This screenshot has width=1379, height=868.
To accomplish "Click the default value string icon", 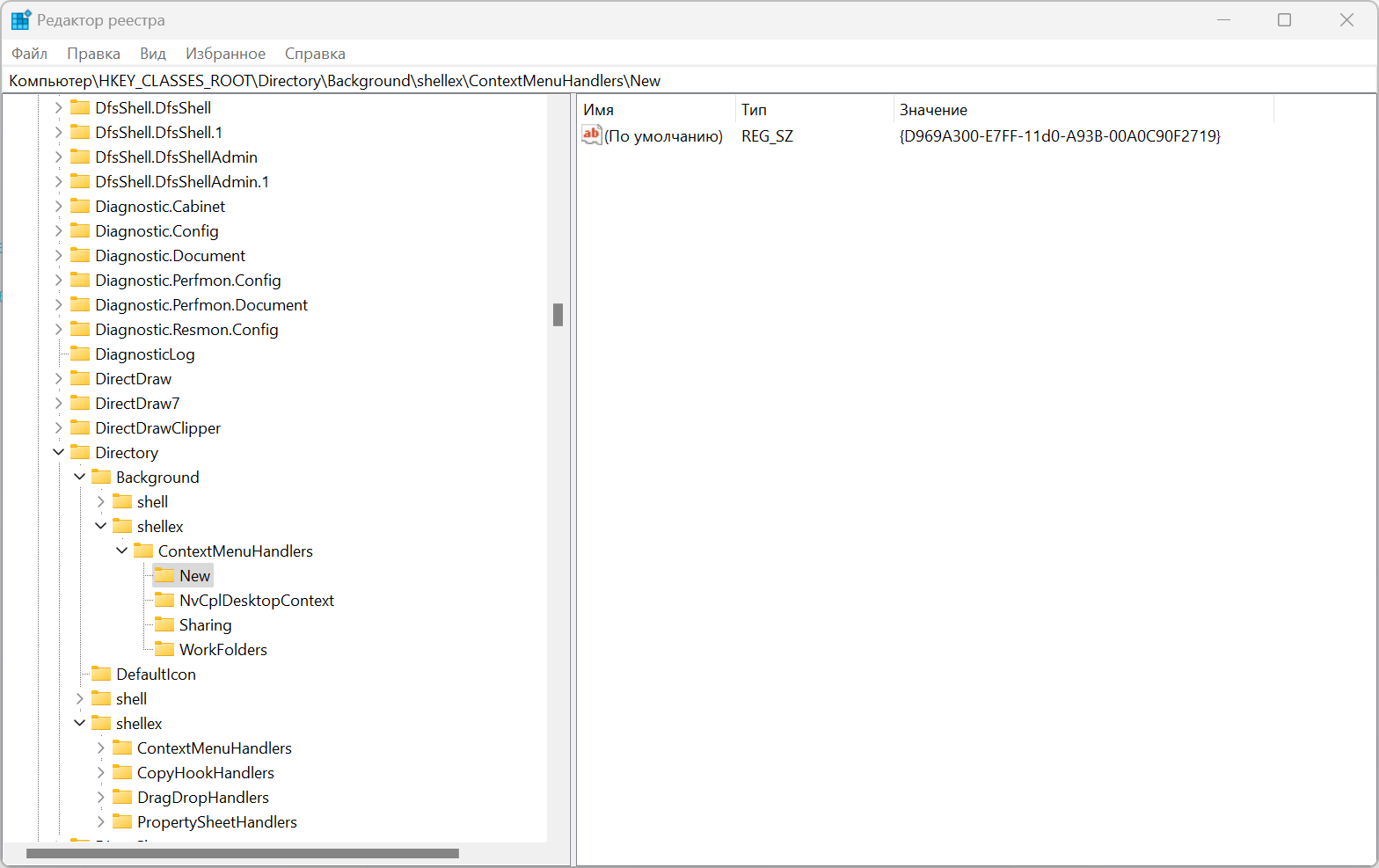I will coord(592,135).
